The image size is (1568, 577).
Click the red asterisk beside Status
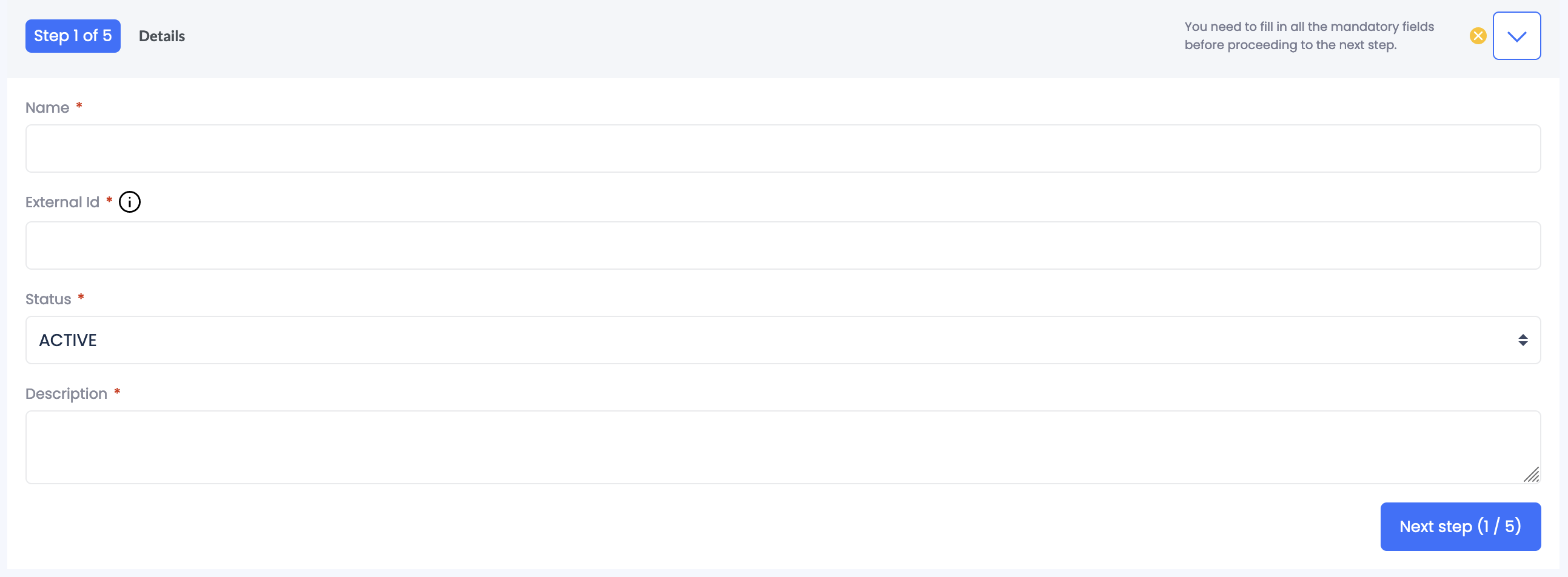(81, 298)
